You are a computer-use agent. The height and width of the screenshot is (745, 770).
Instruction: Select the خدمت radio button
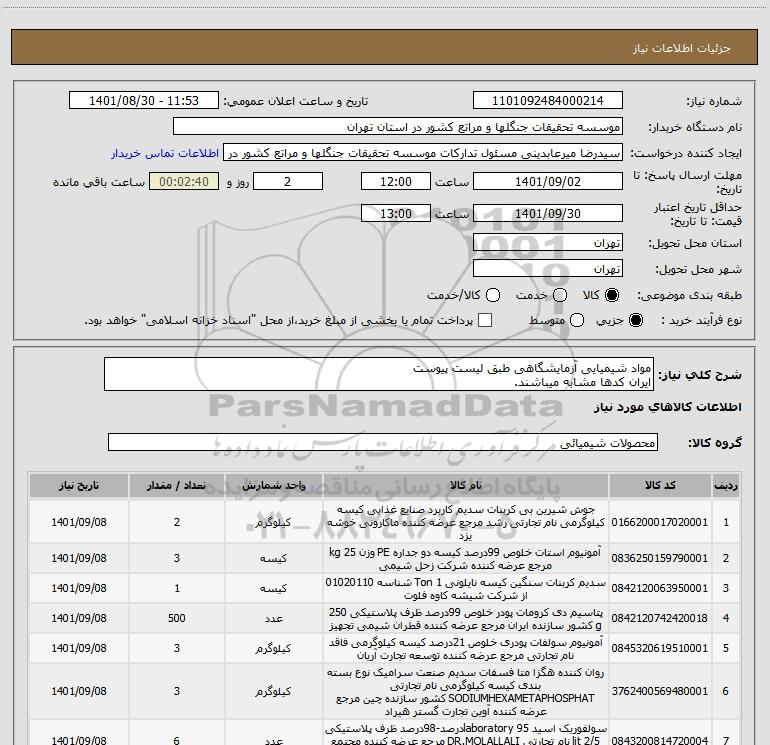560,295
